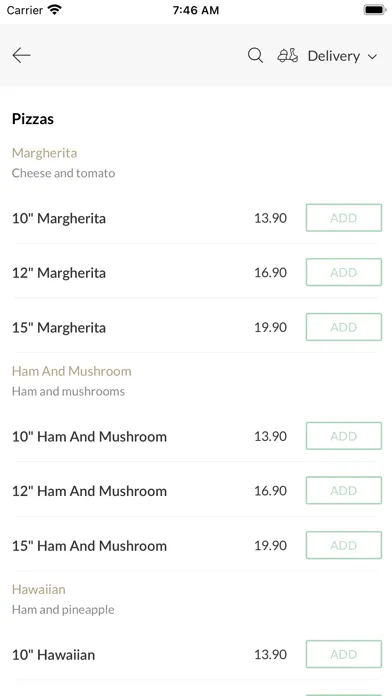Add 12" Margherita to order

(x=344, y=272)
